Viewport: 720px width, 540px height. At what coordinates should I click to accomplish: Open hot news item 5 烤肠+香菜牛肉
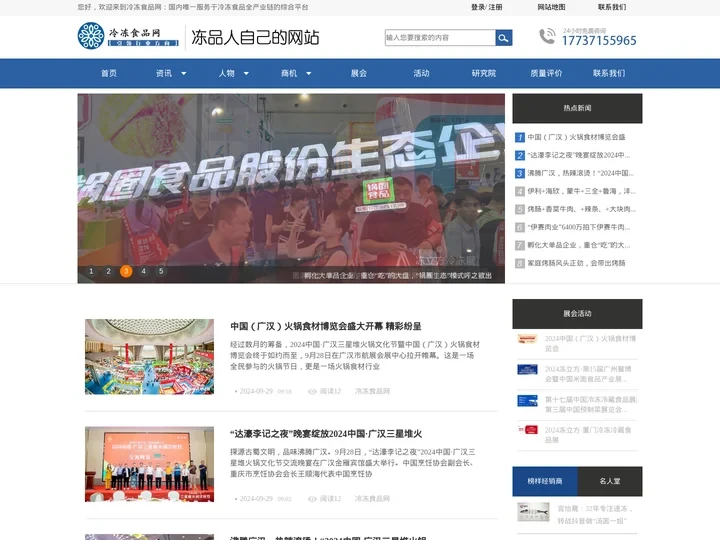point(581,209)
